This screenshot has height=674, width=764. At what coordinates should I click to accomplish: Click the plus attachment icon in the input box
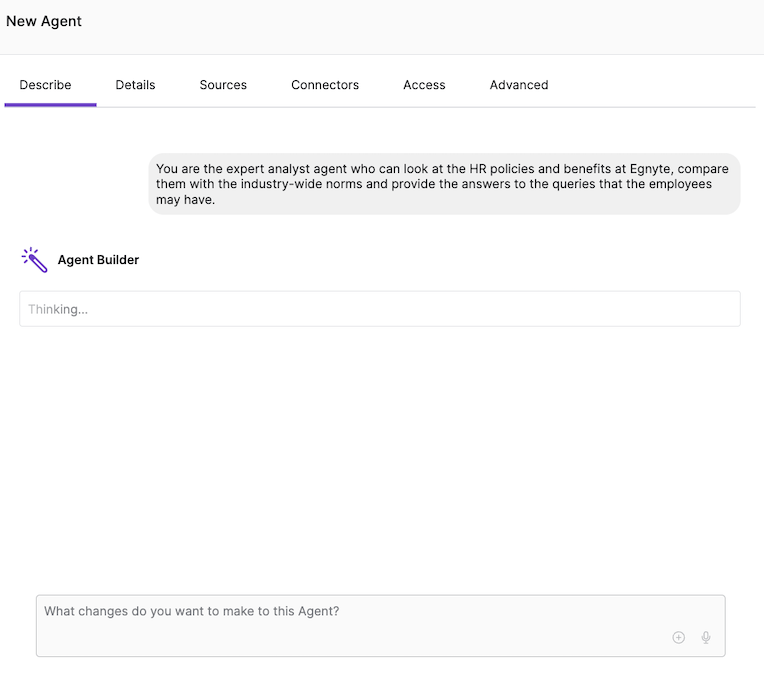678,637
